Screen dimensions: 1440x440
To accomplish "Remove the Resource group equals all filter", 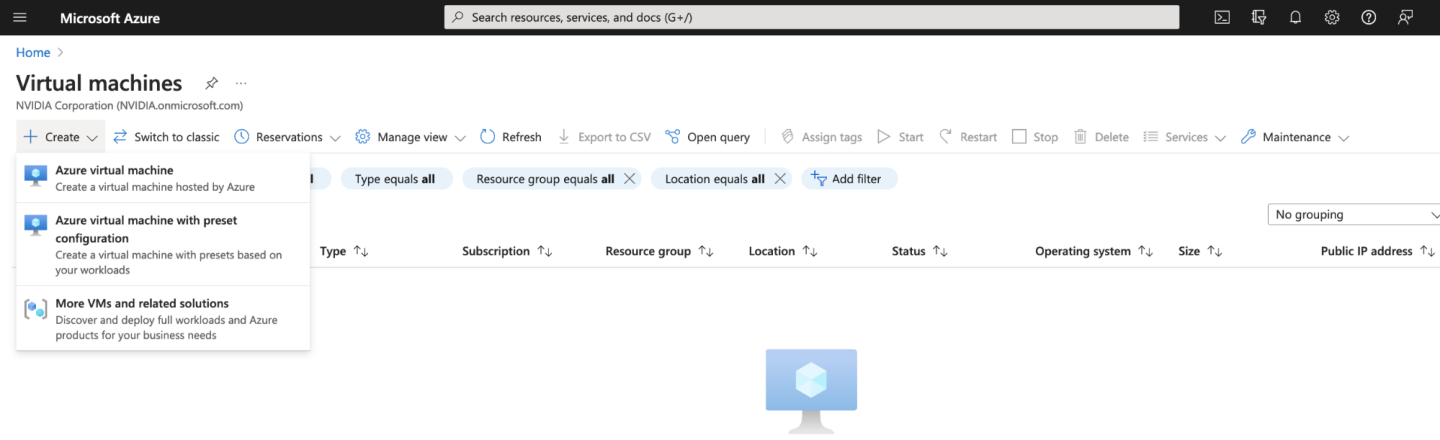I will tap(629, 179).
